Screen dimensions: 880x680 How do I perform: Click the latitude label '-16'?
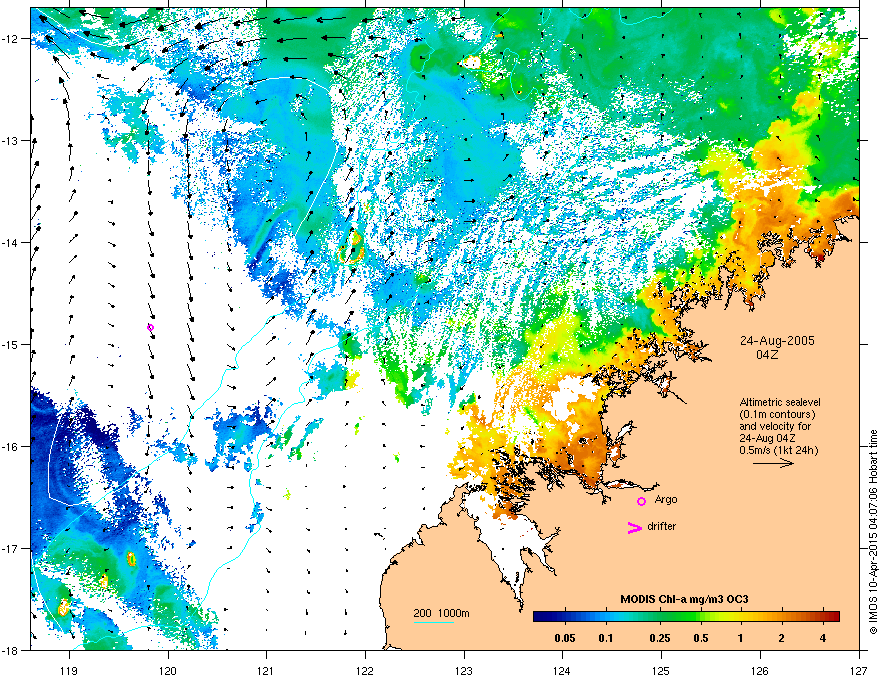pos(10,447)
